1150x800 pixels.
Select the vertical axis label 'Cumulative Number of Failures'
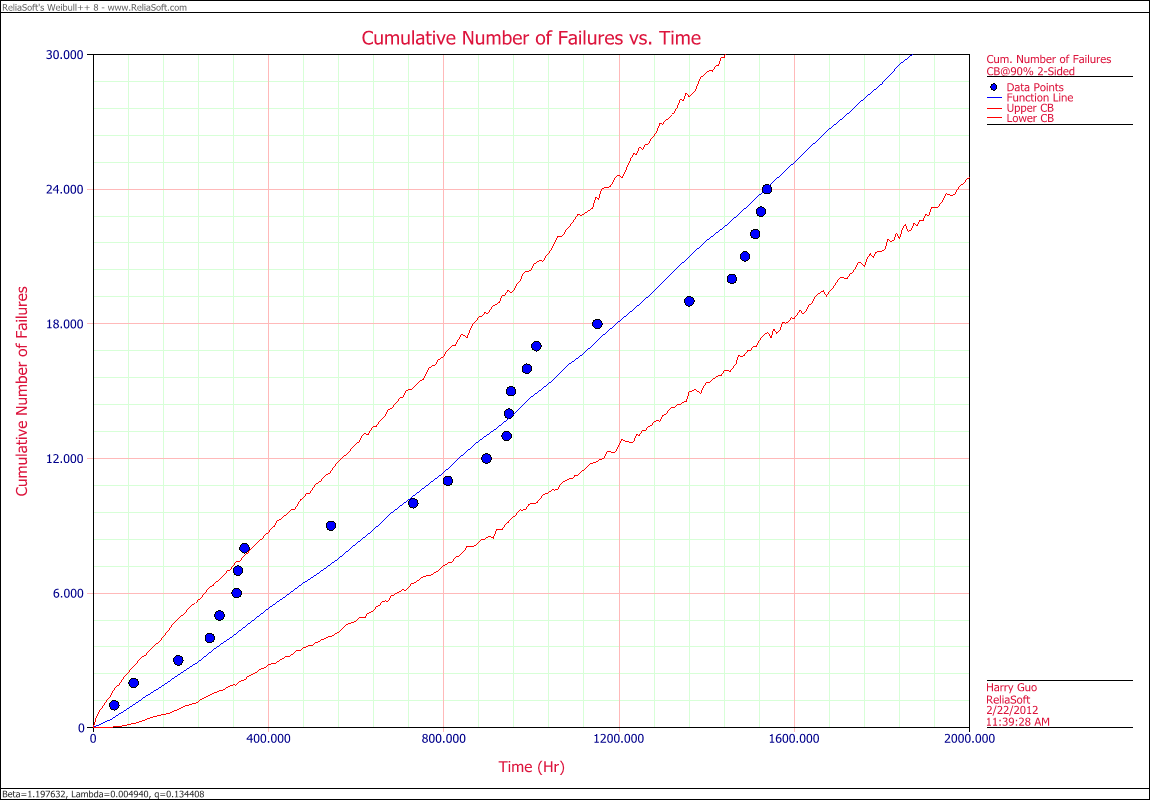point(22,391)
